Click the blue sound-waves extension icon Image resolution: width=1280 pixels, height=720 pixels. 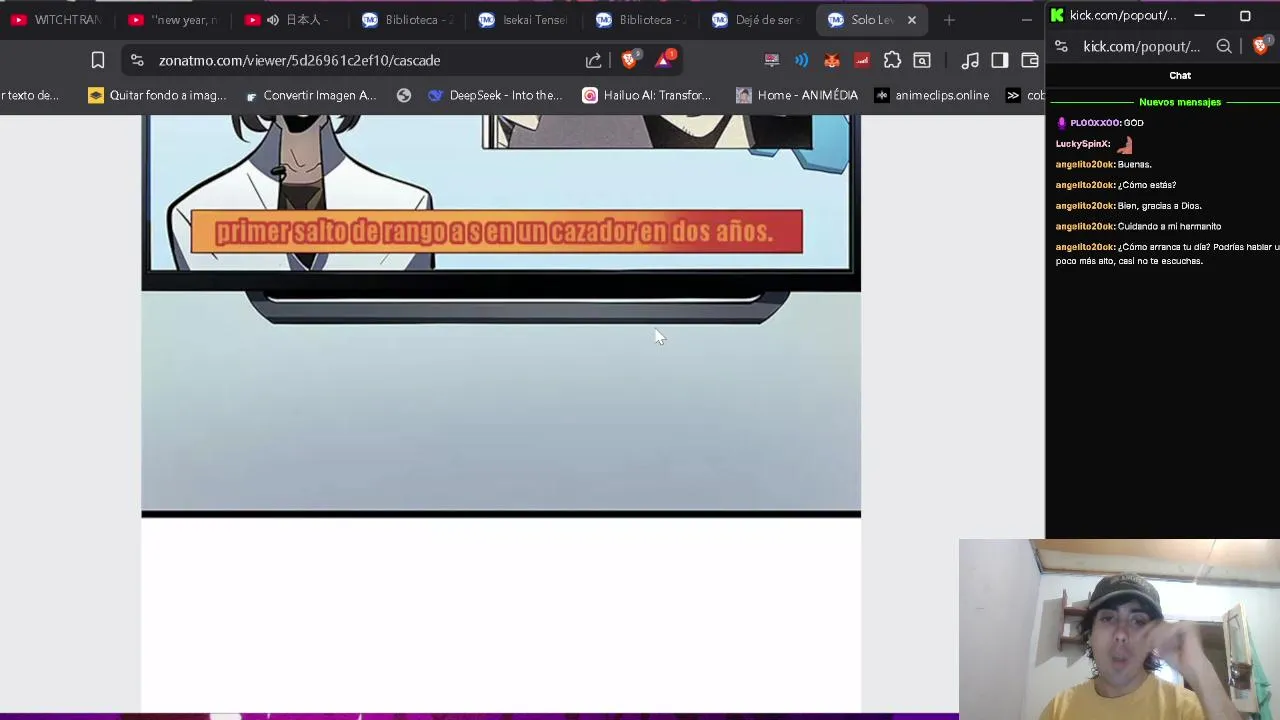(802, 61)
